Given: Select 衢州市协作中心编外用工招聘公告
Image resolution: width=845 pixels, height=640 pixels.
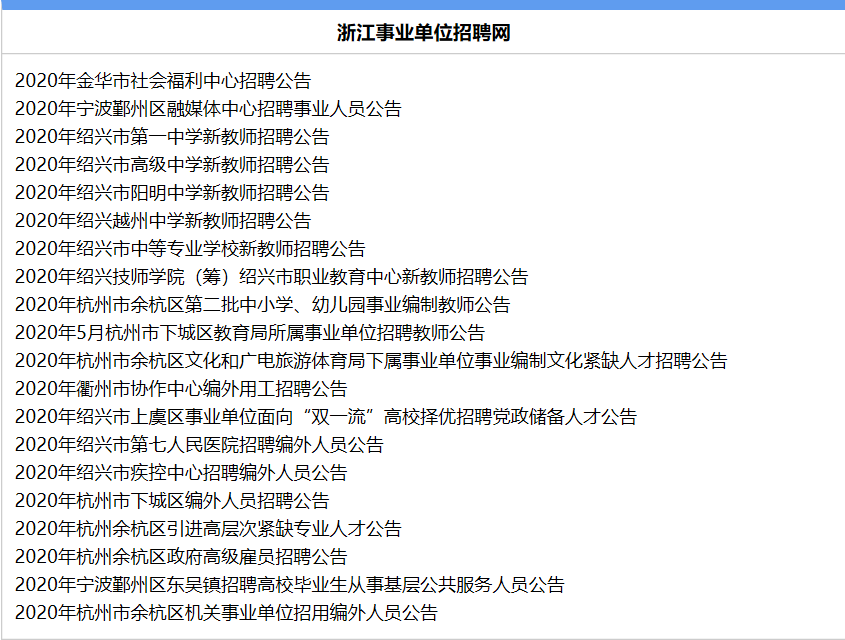Looking at the screenshot, I should (181, 389).
